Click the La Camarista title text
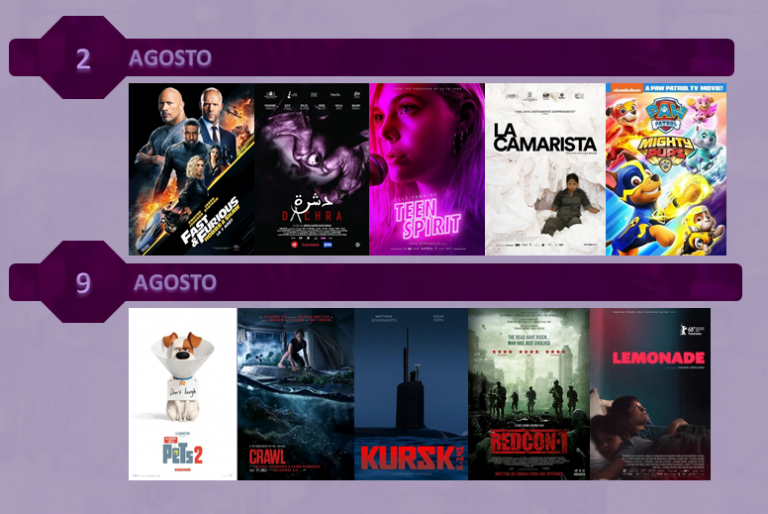The height and width of the screenshot is (514, 768). click(x=544, y=138)
